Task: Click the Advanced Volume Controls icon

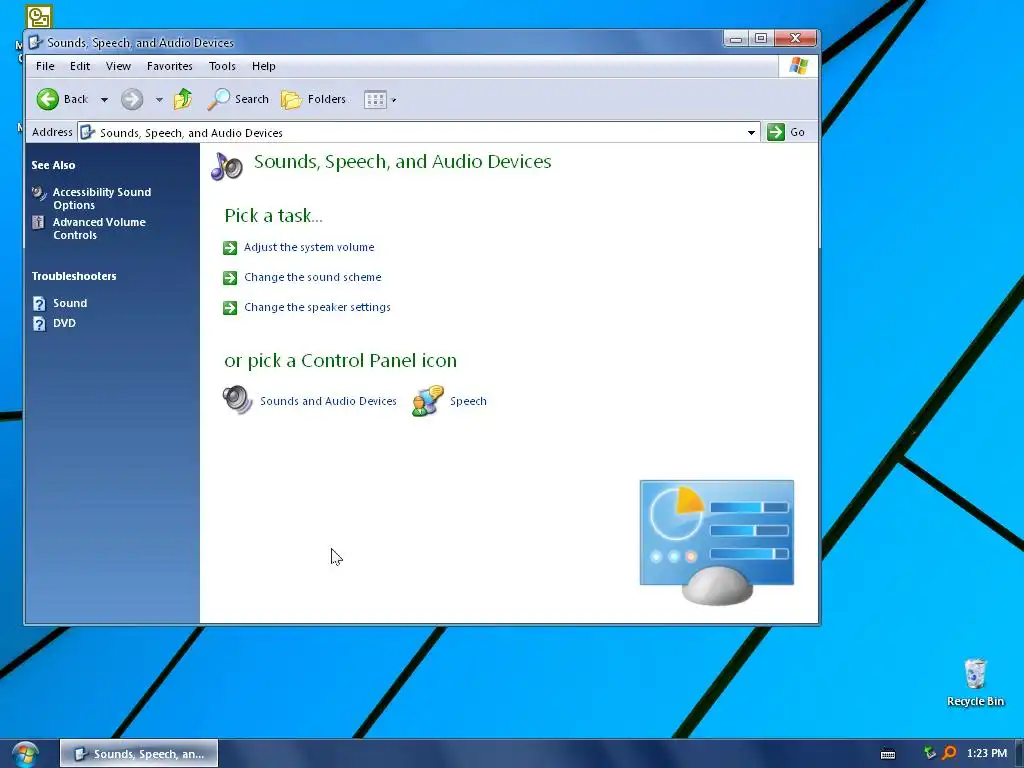Action: tap(39, 222)
